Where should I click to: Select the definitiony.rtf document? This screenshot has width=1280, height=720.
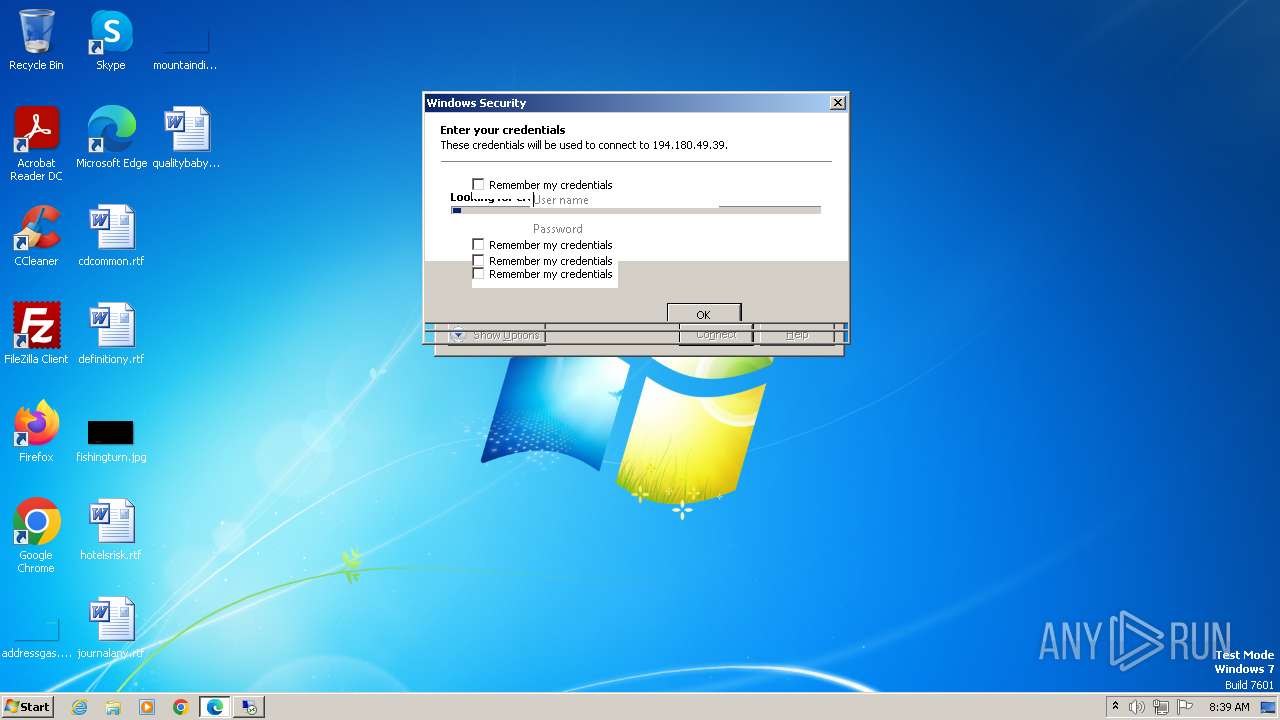point(111,334)
